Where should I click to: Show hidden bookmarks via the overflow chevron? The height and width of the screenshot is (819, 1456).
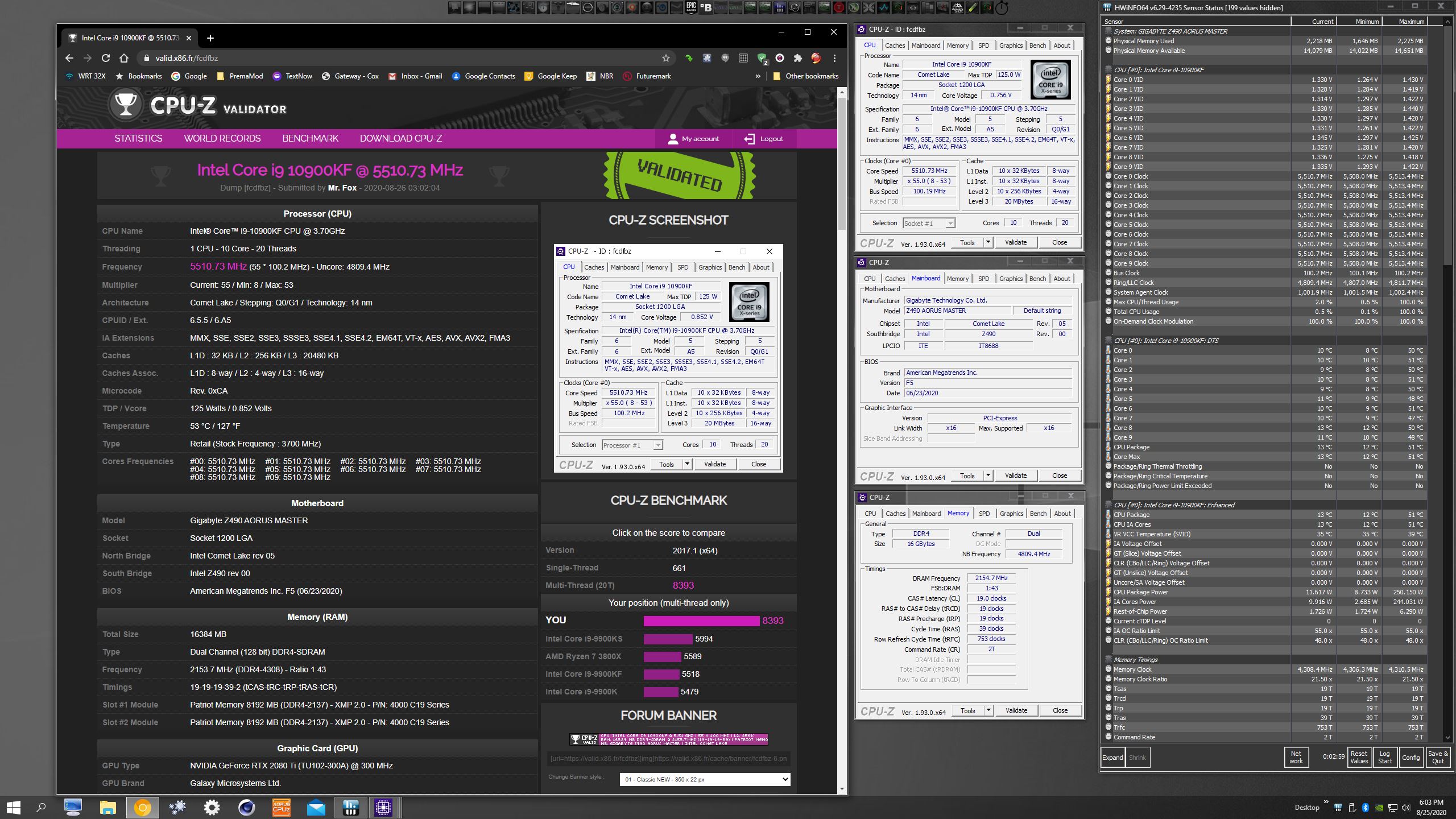pos(758,76)
